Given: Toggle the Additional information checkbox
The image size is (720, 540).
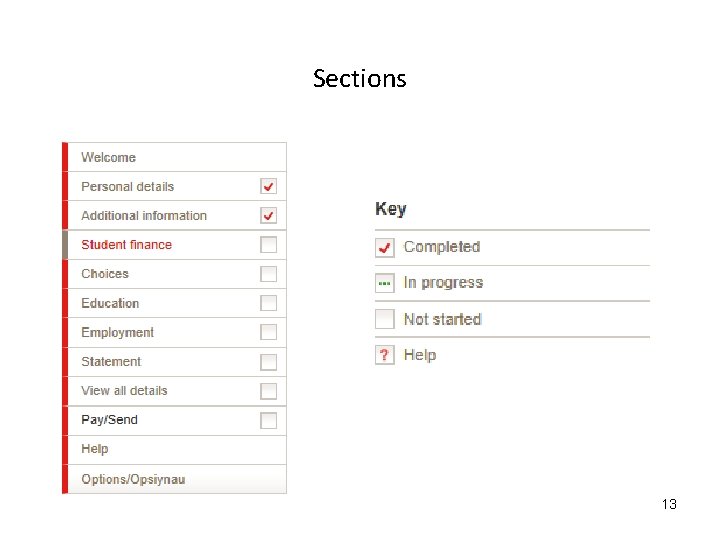Looking at the screenshot, I should click(x=268, y=215).
